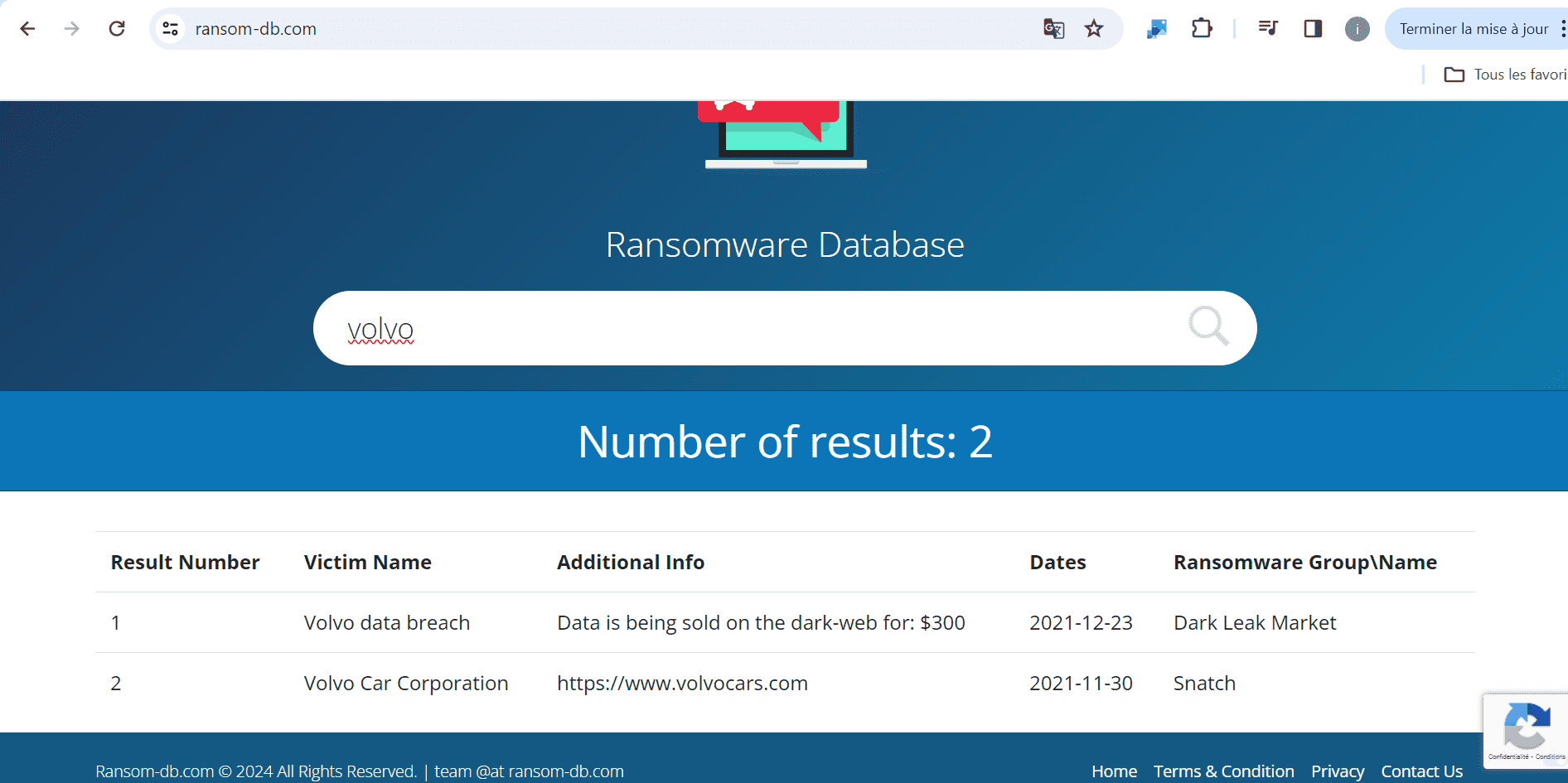This screenshot has width=1568, height=783.
Task: Open the media control icon
Action: pos(1268,29)
